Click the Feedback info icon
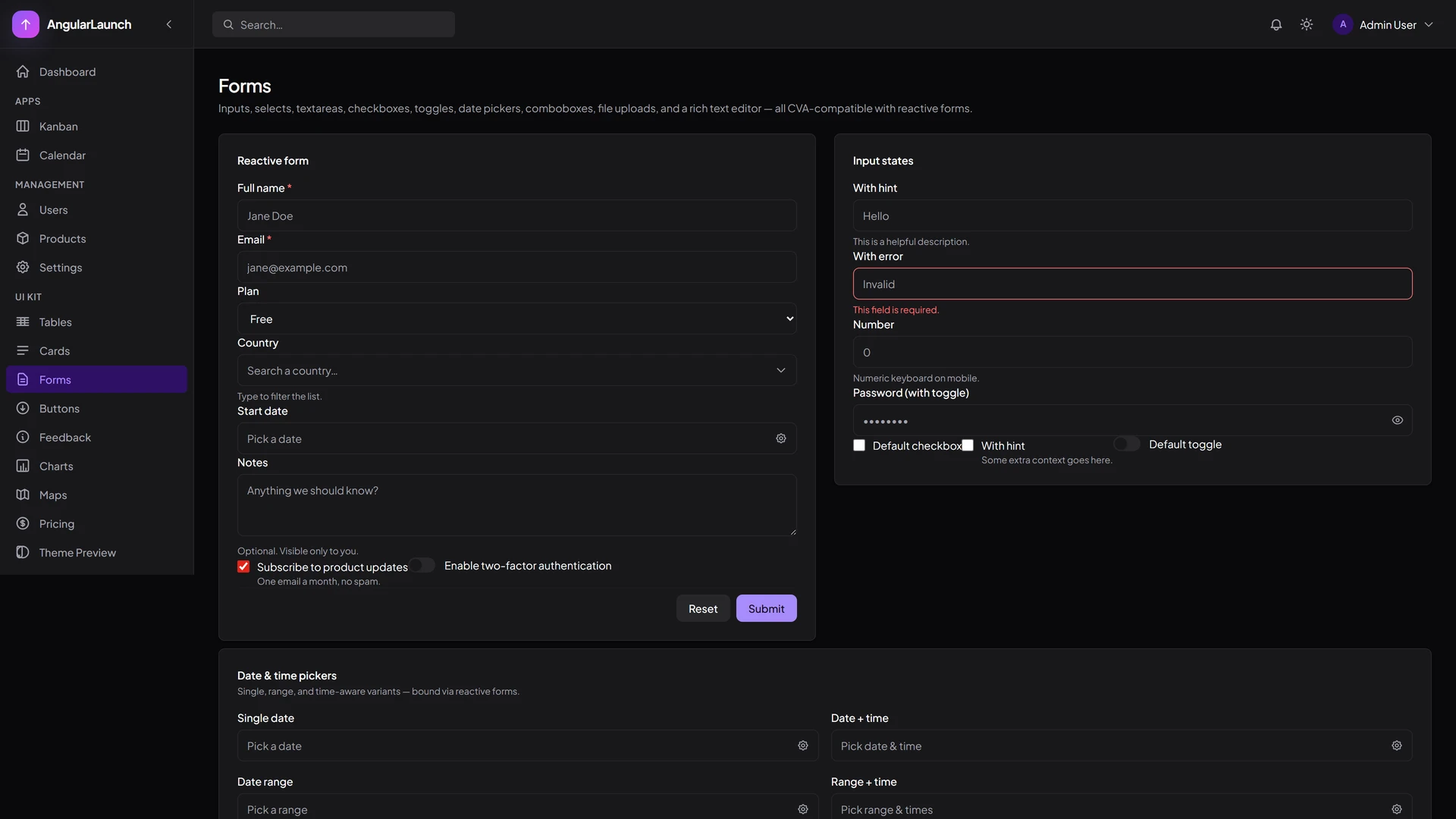 23,437
